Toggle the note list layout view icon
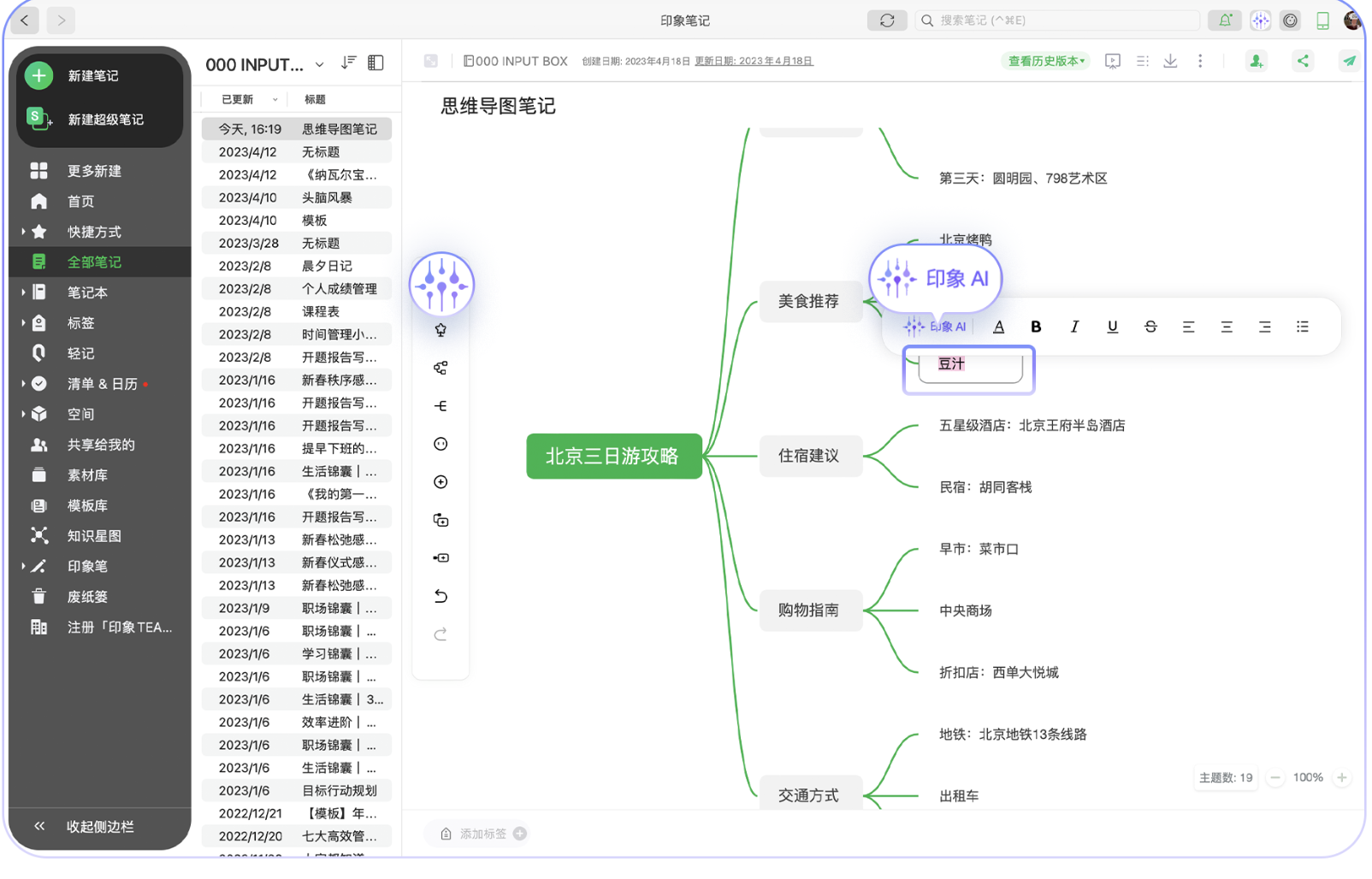Image resolution: width=1372 pixels, height=879 pixels. tap(376, 62)
